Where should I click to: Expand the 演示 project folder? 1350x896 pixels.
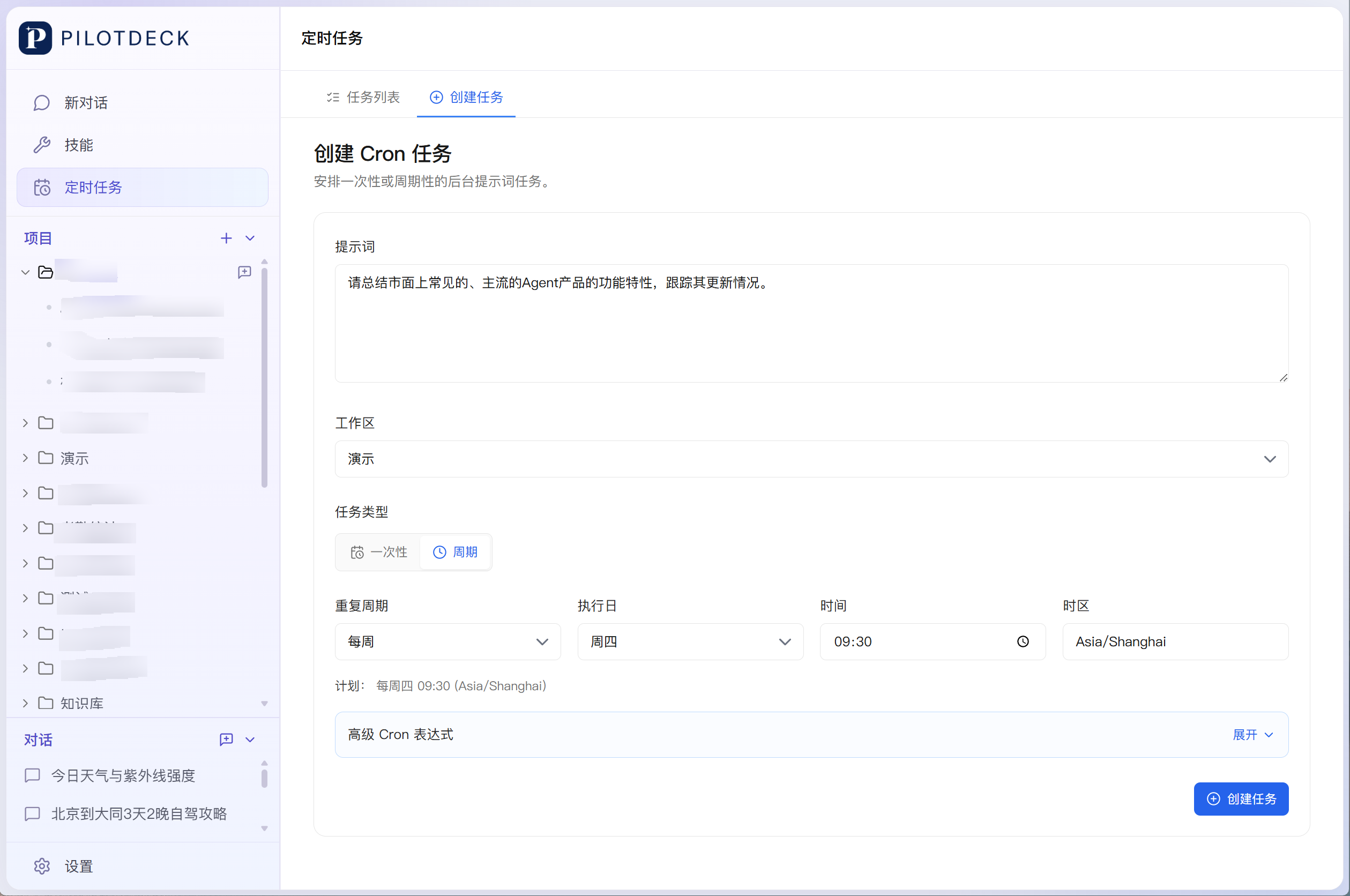click(x=25, y=458)
